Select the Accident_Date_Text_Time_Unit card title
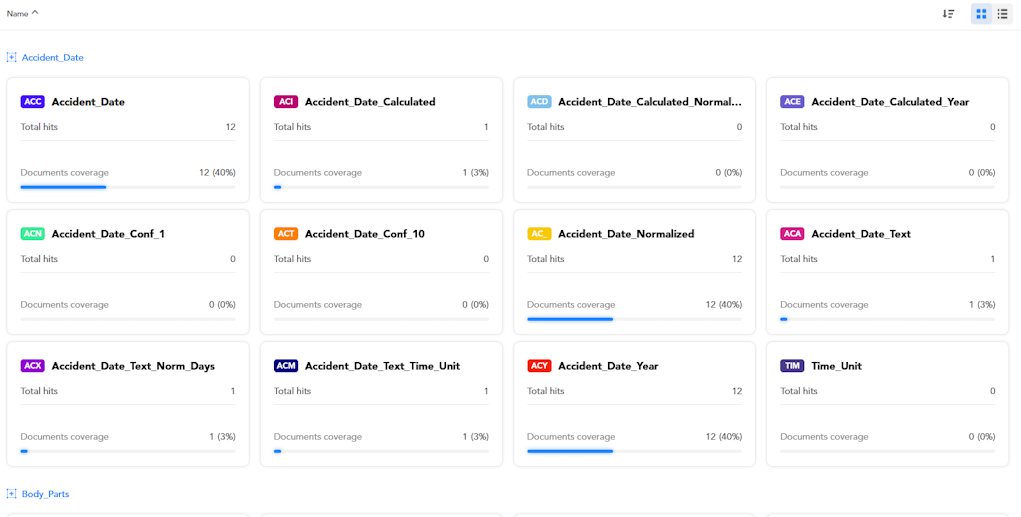This screenshot has width=1021, height=517. tap(382, 366)
